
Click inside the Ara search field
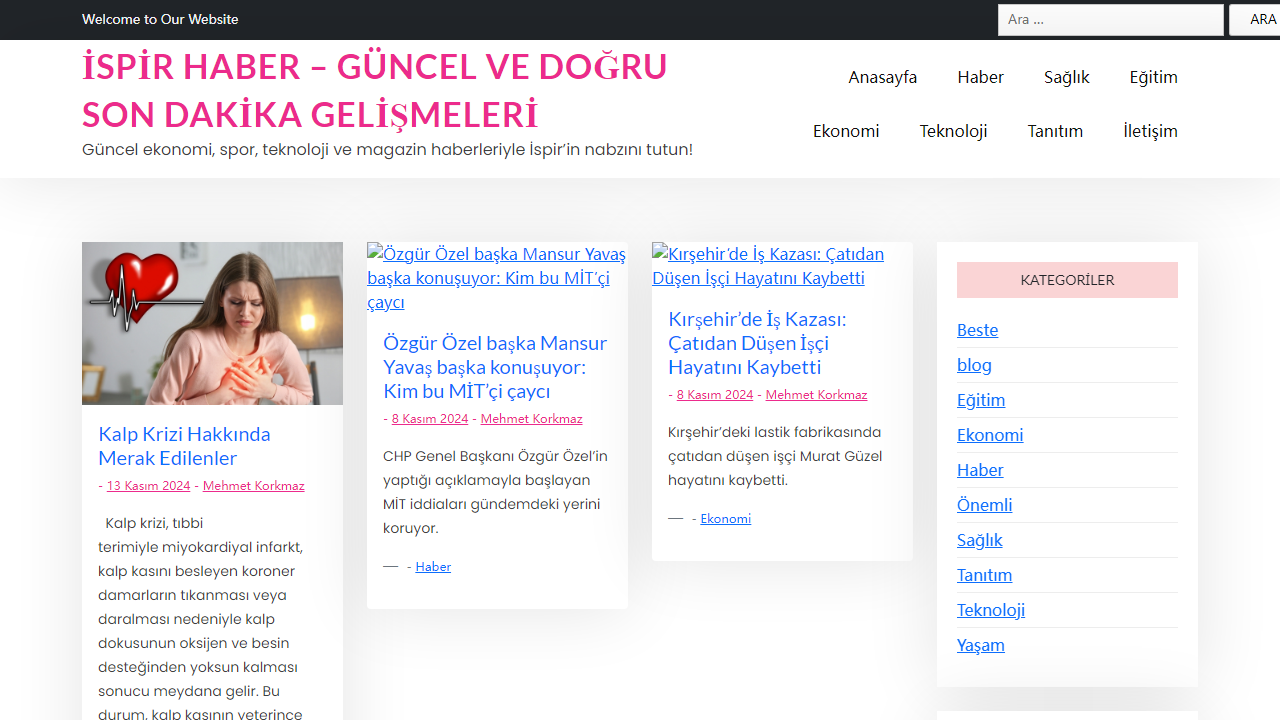(1110, 19)
